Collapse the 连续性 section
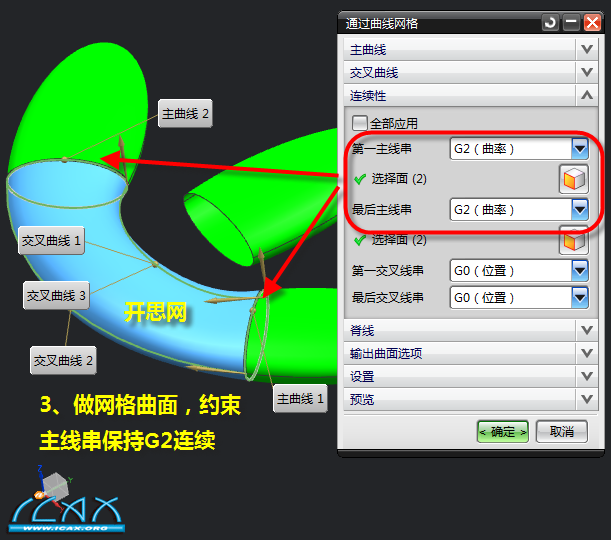The height and width of the screenshot is (540, 611). point(470,95)
